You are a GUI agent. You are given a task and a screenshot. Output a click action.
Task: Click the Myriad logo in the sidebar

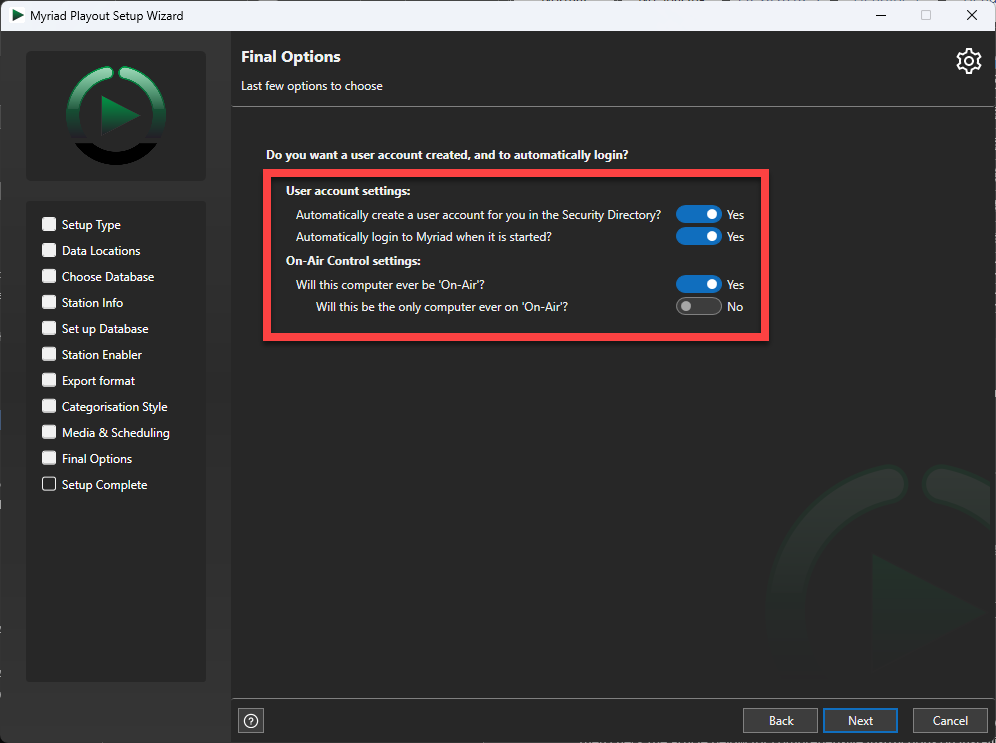116,116
